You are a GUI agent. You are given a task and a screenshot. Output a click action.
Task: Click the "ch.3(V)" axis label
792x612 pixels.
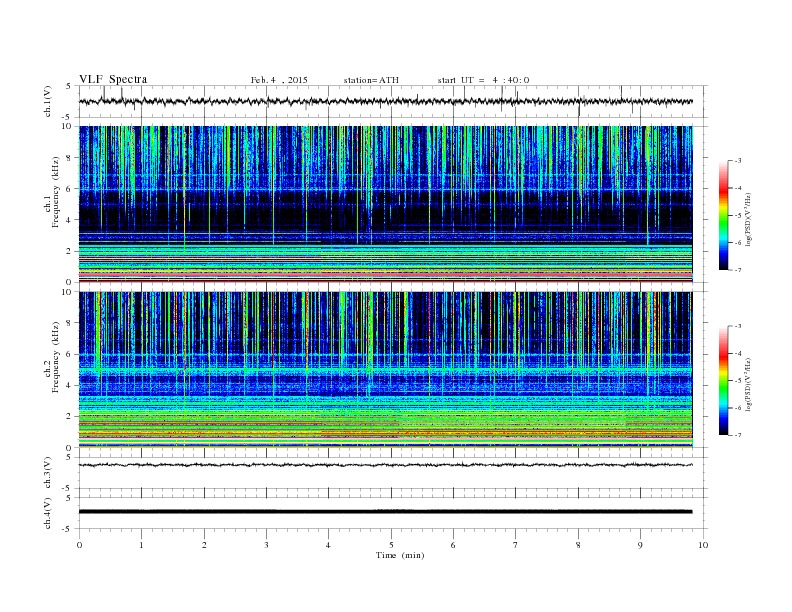pos(48,473)
